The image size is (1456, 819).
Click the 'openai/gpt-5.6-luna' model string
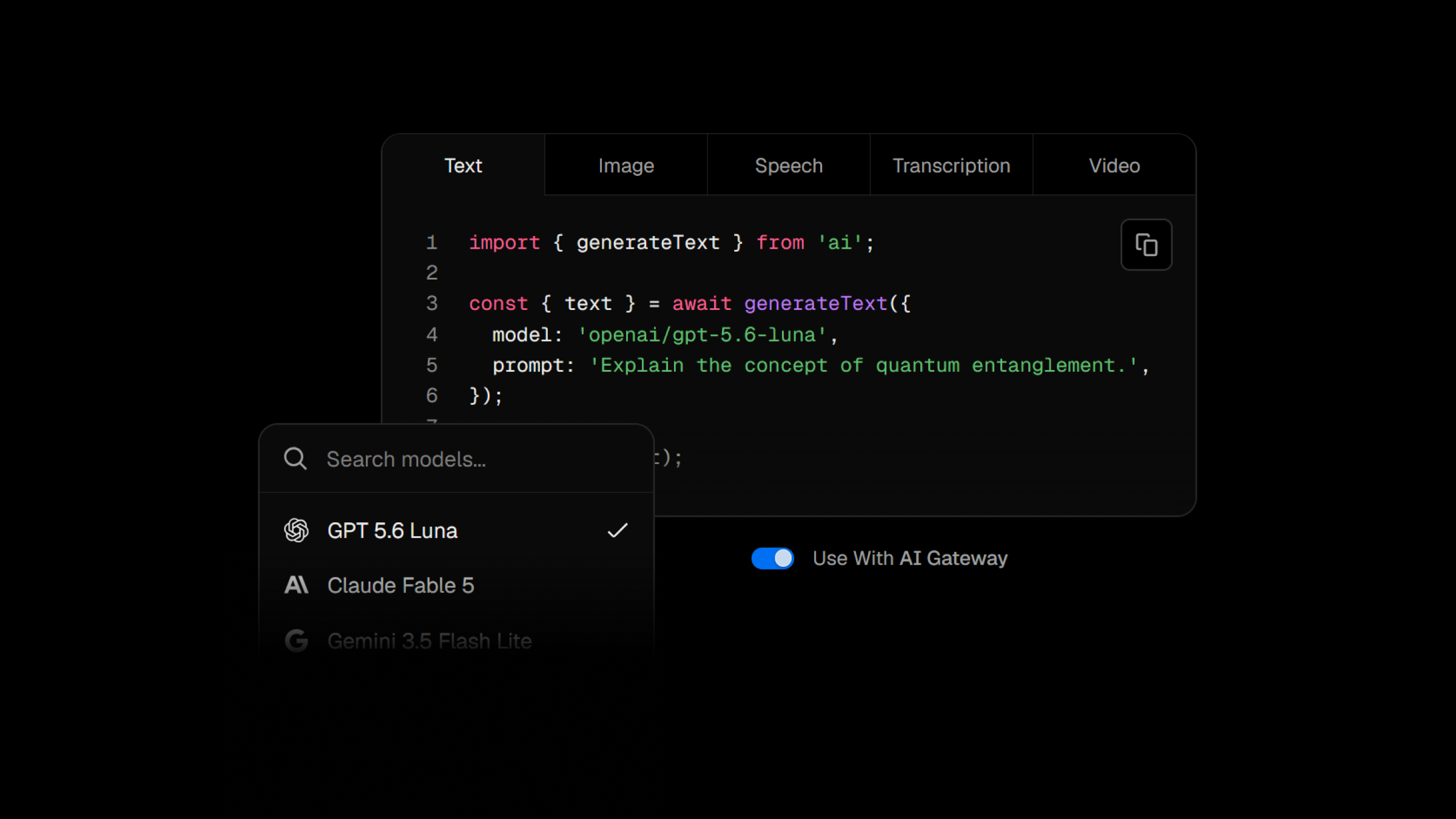(x=702, y=335)
